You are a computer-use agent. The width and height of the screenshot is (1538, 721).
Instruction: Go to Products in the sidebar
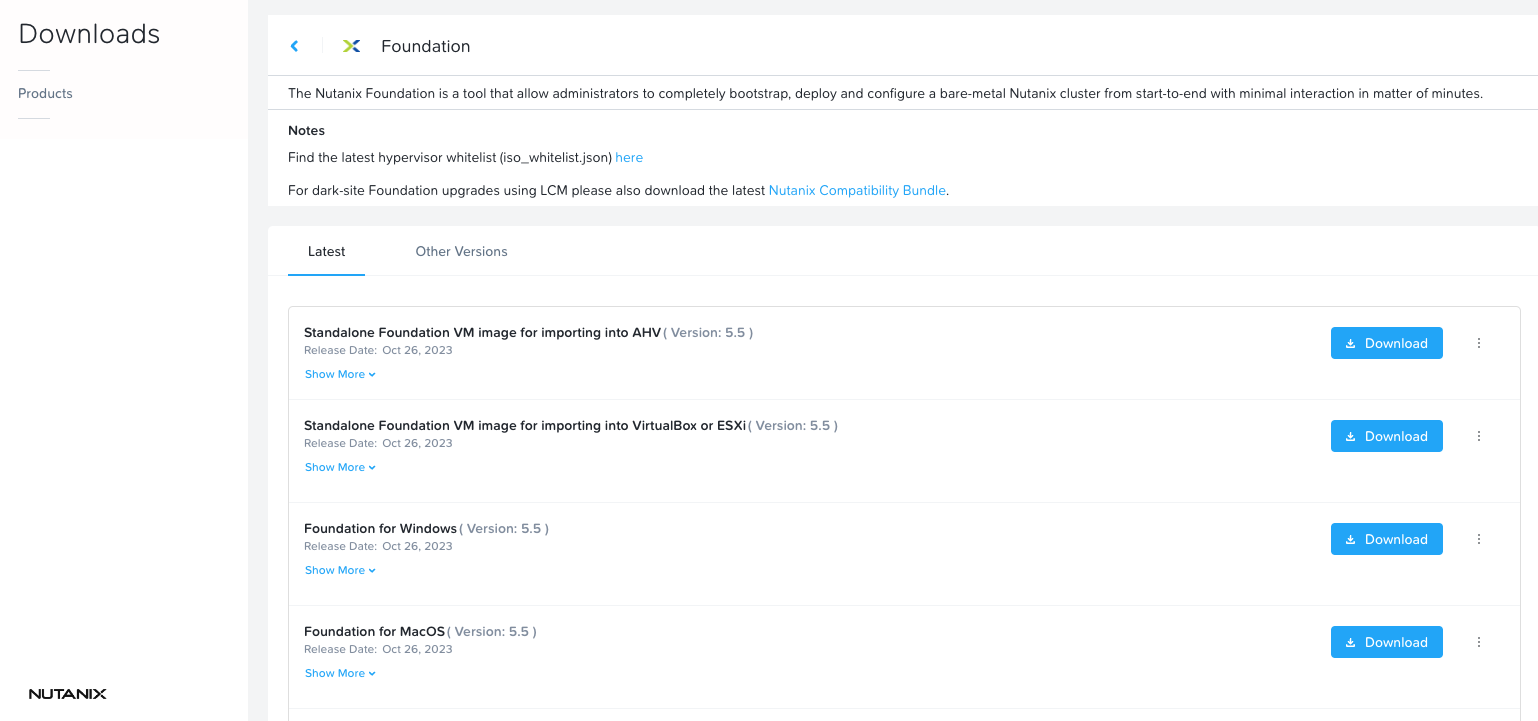[46, 93]
